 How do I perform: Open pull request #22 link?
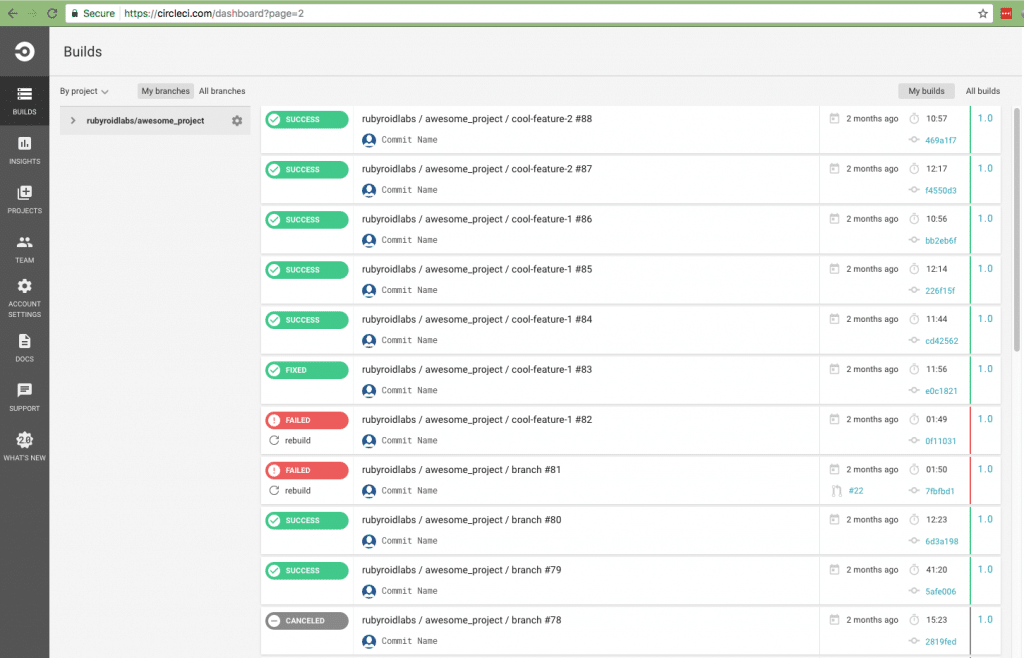pos(855,491)
